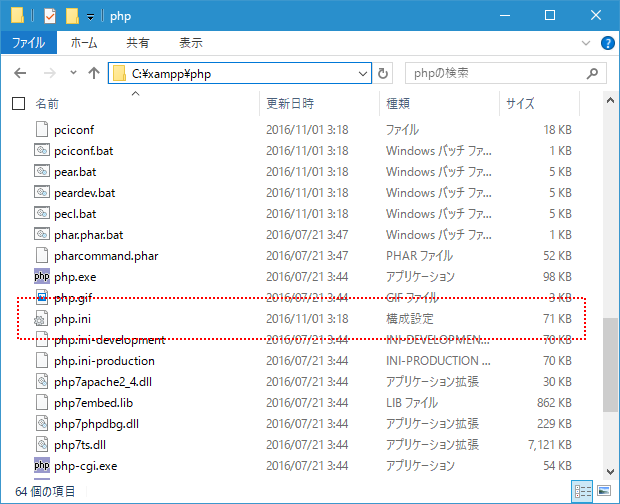The image size is (620, 504).
Task: Click the php.exe application icon
Action: click(x=42, y=276)
